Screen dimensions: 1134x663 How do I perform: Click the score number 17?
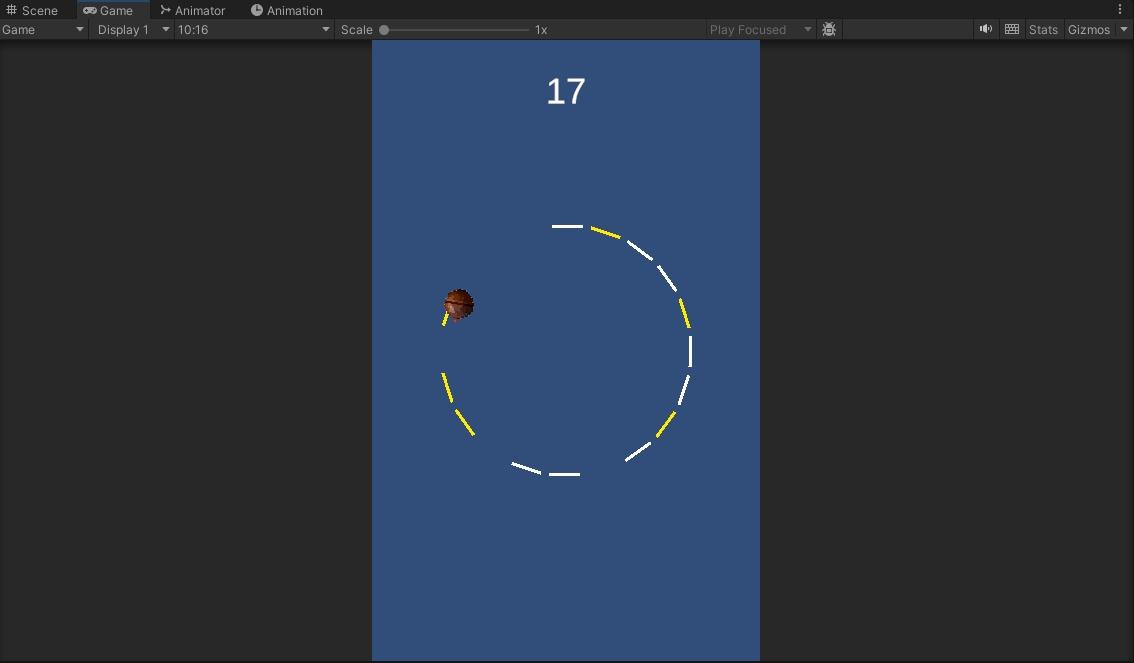point(566,92)
